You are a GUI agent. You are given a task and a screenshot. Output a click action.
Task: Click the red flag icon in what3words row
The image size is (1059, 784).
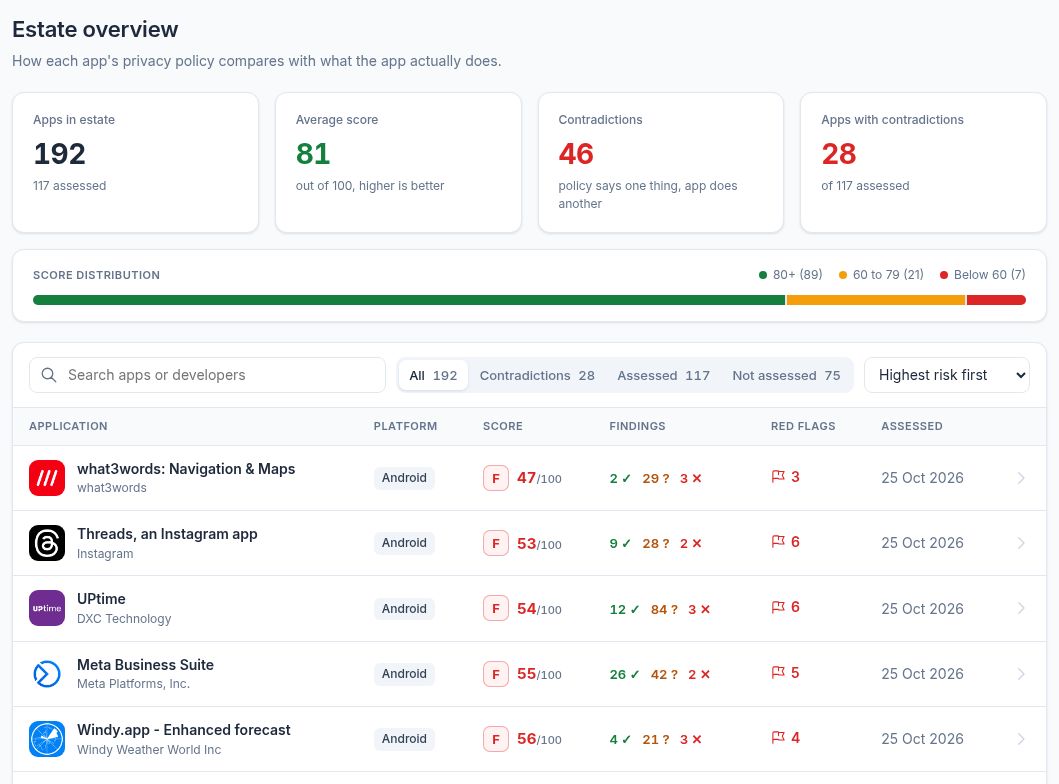coord(778,477)
